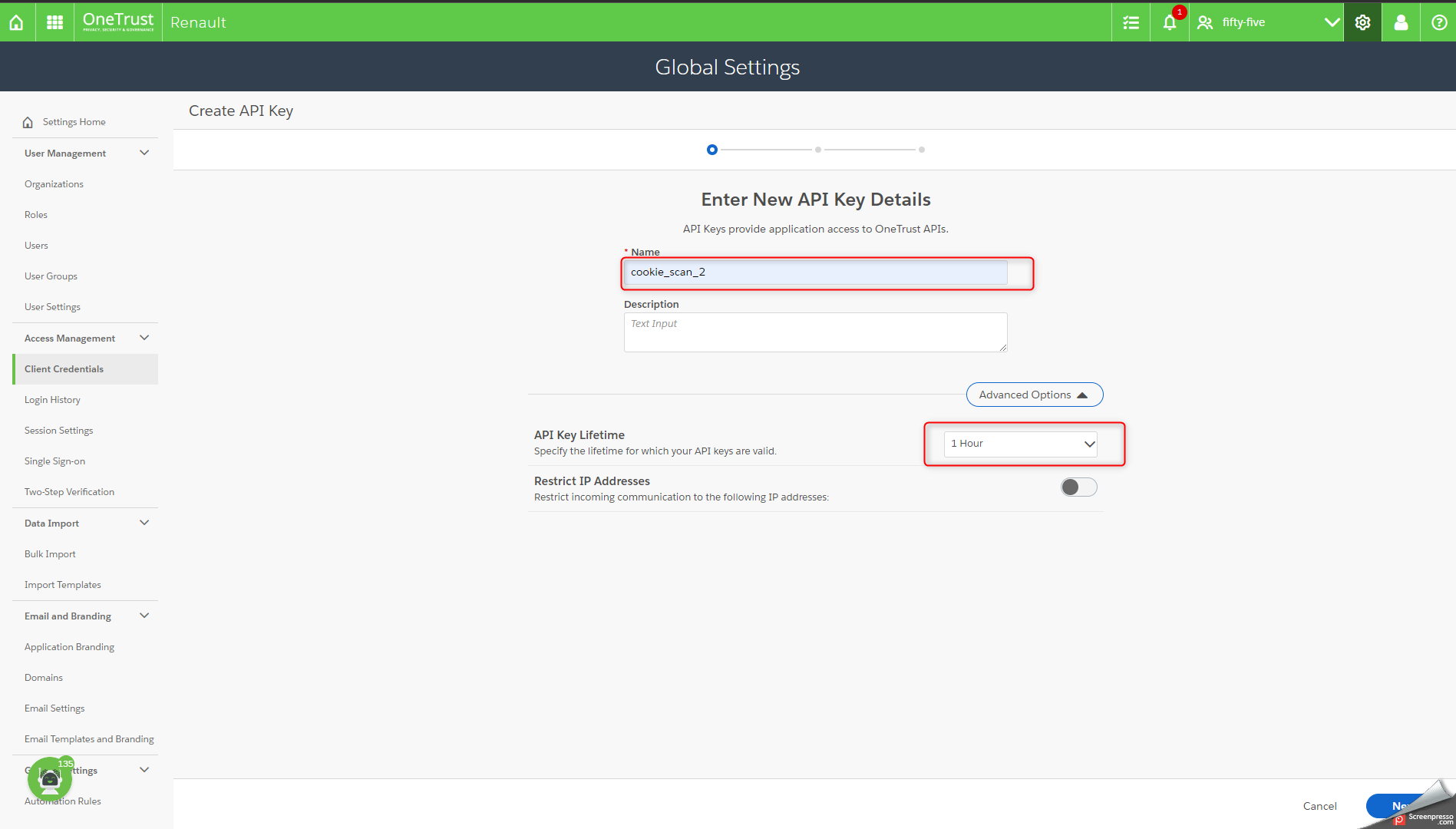Viewport: 1456px width, 829px height.
Task: Click the Name input field
Action: [815, 272]
